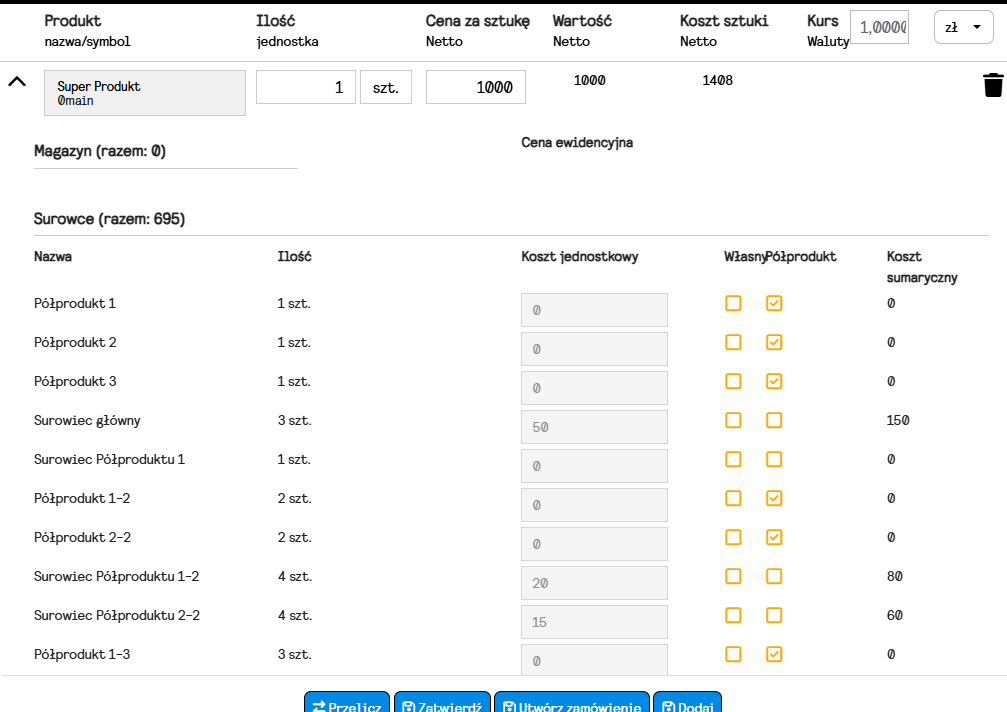Toggle Własny checkbox for Półprodukt 1
Image resolution: width=1007 pixels, height=712 pixels.
(x=734, y=303)
